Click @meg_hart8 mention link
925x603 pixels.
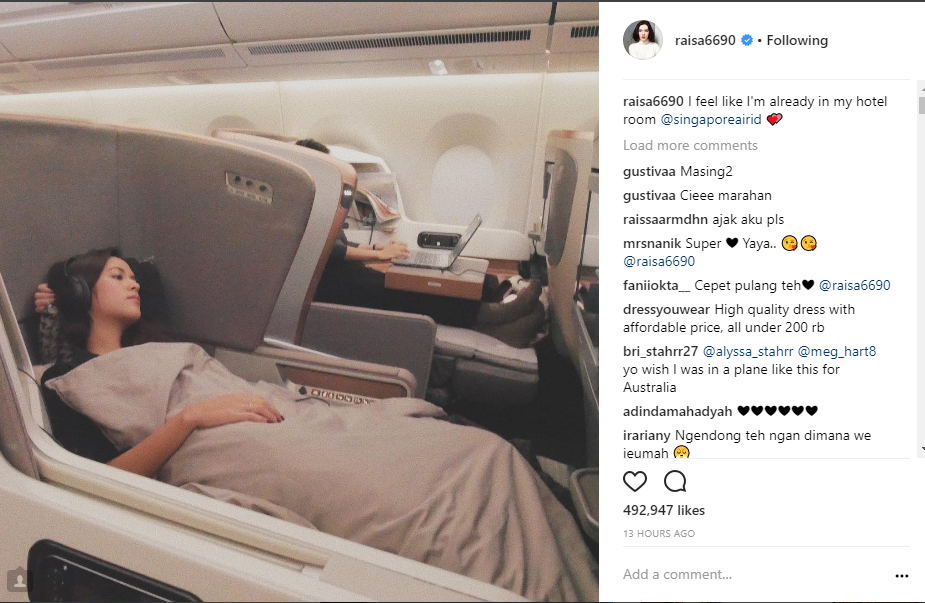click(x=837, y=352)
